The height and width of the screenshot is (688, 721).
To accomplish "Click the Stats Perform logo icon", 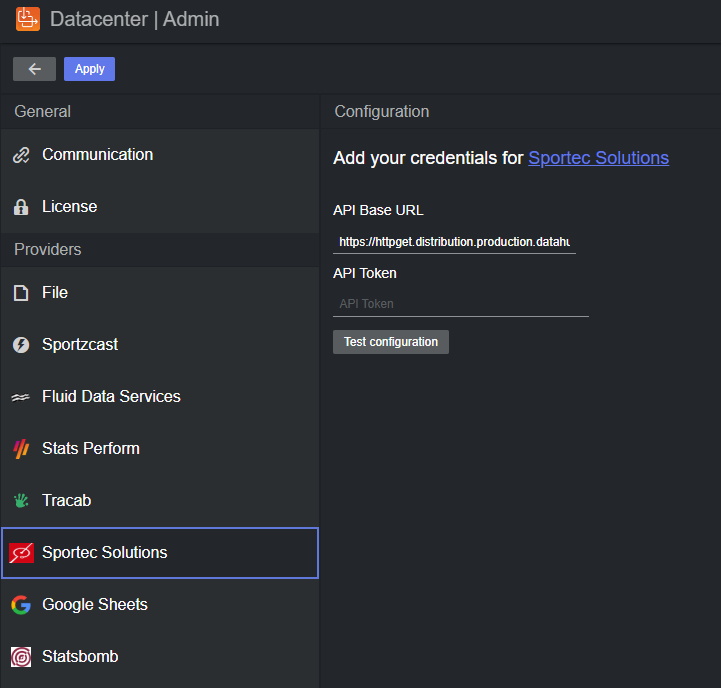I will point(21,449).
